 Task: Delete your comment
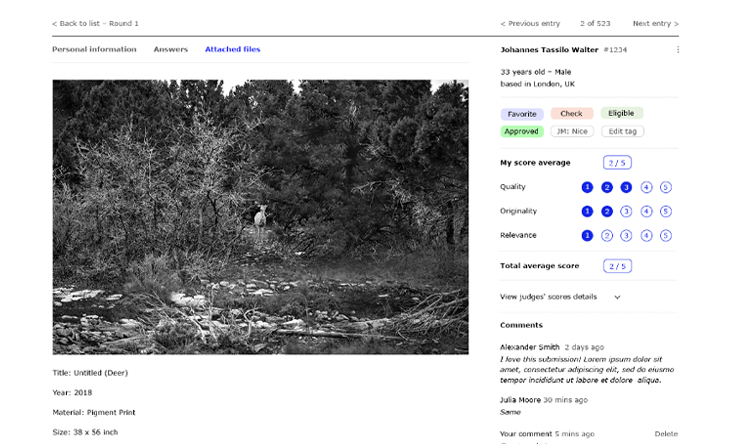coord(666,434)
